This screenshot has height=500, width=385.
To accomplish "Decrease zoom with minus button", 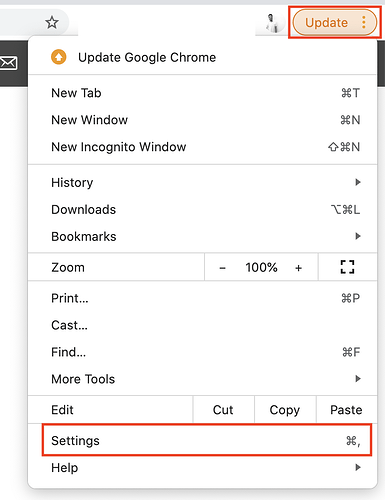I will pos(223,268).
